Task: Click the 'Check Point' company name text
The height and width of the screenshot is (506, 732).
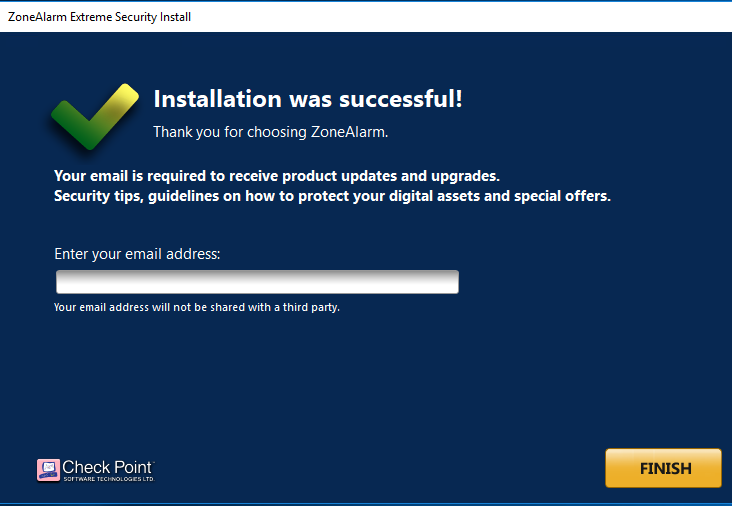Action: point(107,467)
